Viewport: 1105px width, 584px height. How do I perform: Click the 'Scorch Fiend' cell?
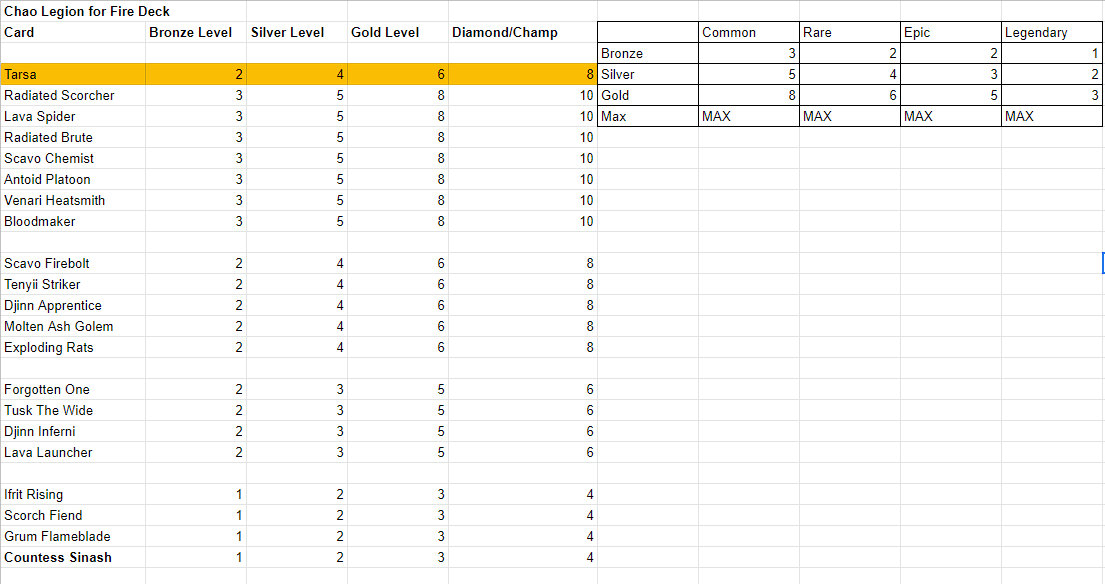click(x=73, y=515)
